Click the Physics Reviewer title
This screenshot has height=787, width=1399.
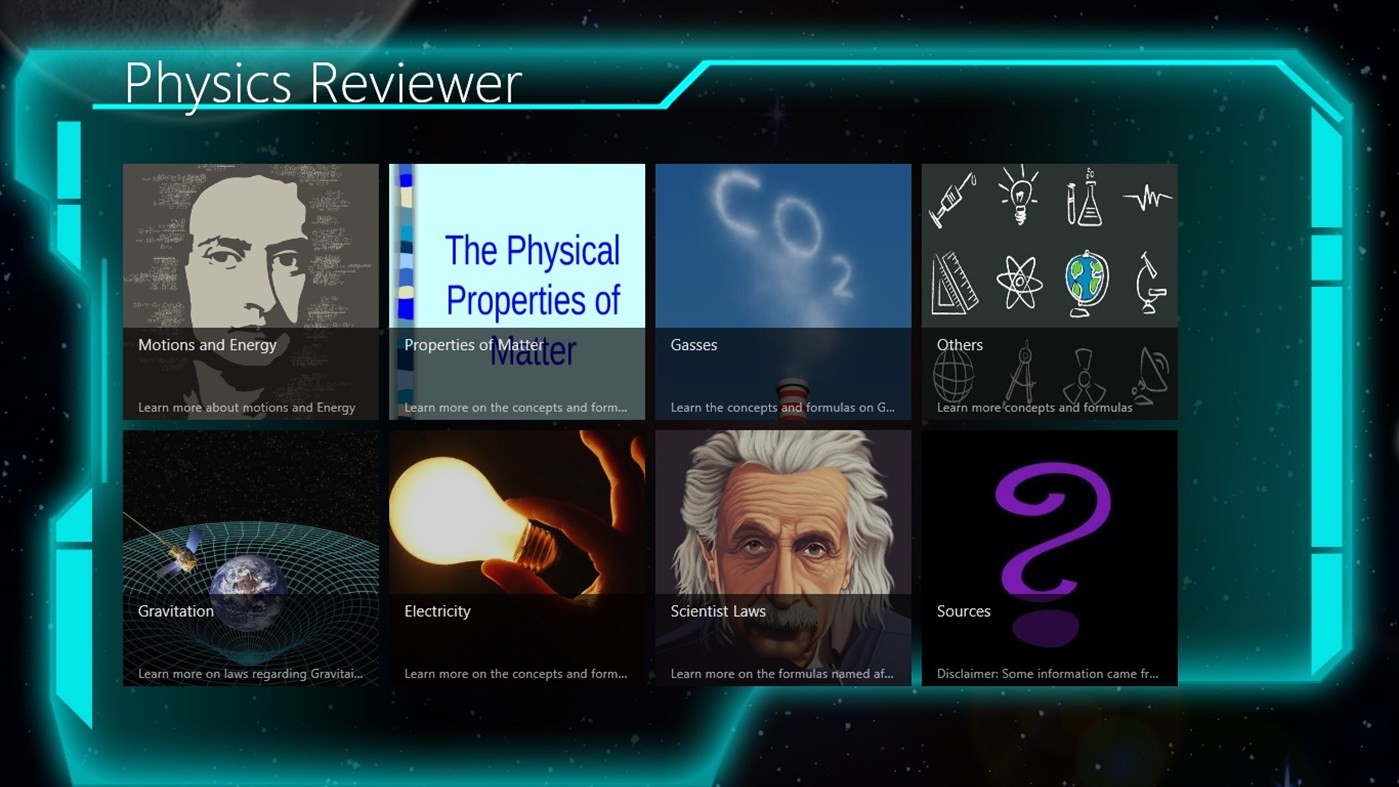[x=322, y=84]
